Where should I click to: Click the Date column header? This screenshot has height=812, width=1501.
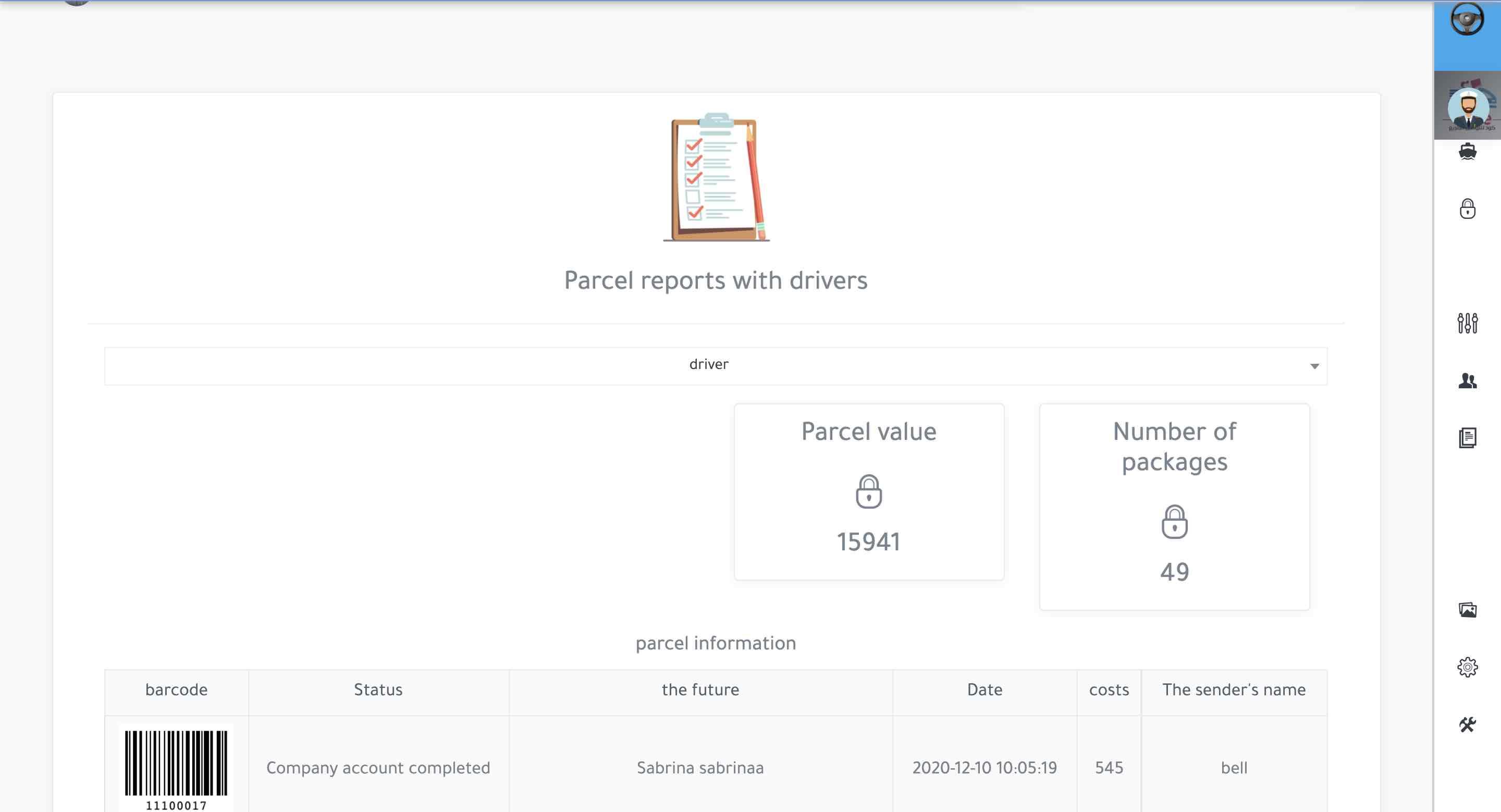pyautogui.click(x=984, y=690)
